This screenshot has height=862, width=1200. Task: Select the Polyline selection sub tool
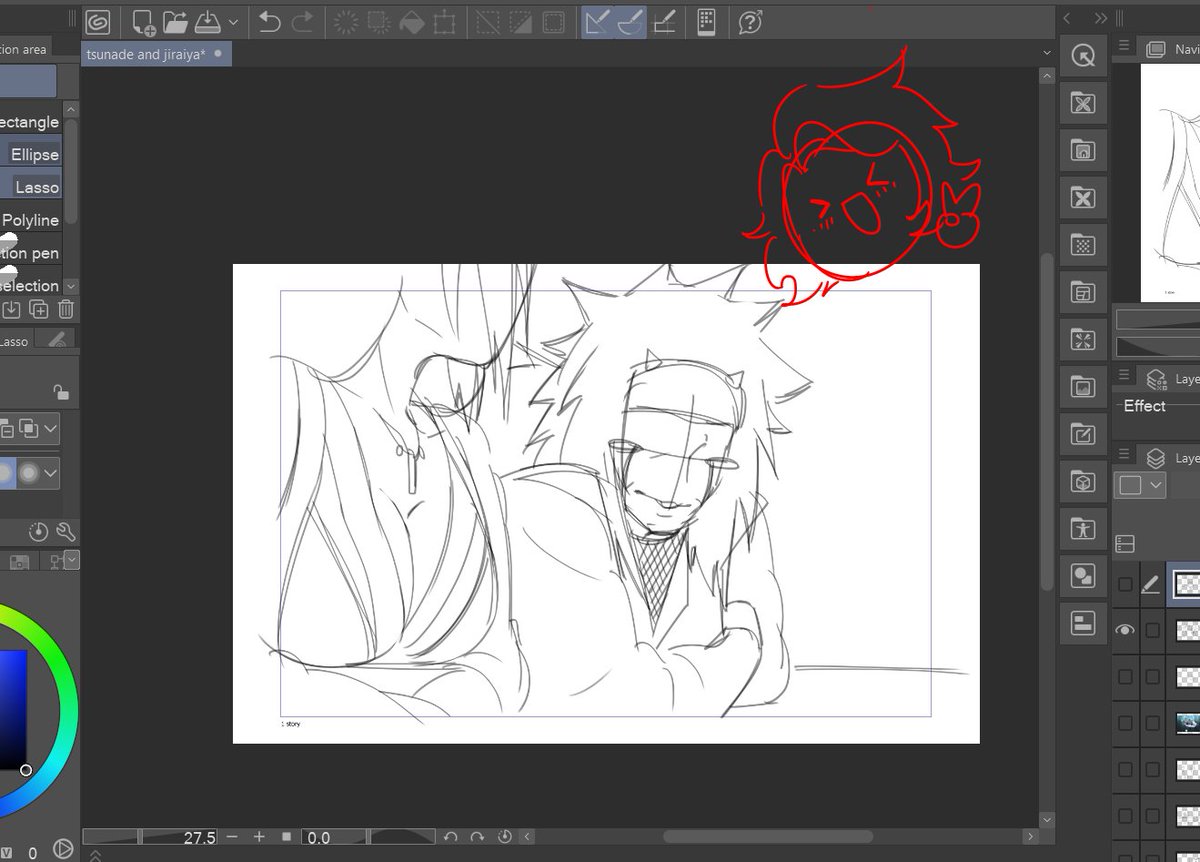(x=31, y=219)
